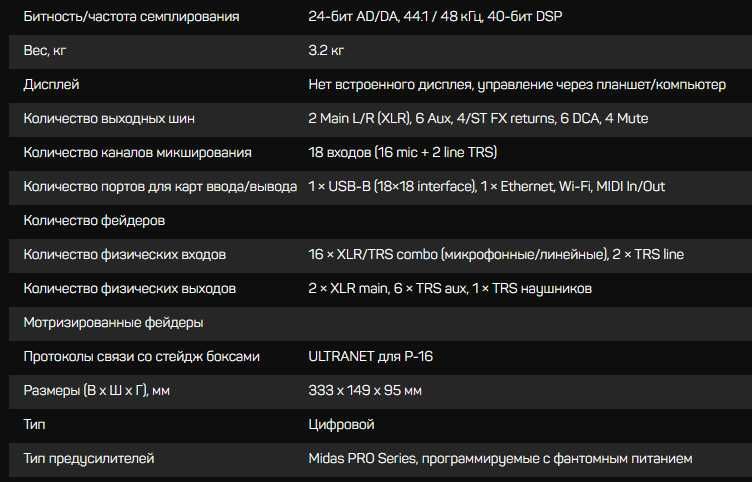Click the "Количество физических выходов" label

click(x=129, y=288)
